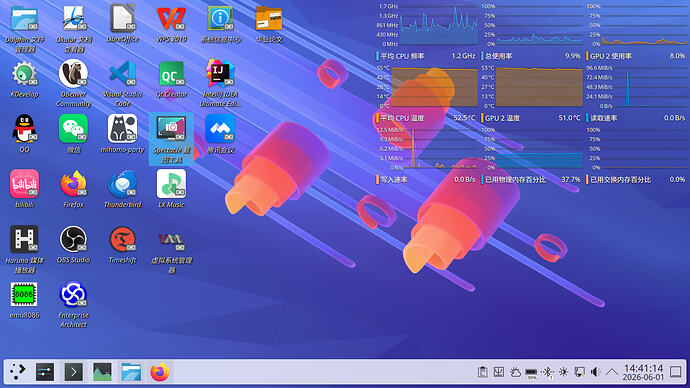Open the weather tray icon
This screenshot has height=388, width=690.
tap(515, 372)
